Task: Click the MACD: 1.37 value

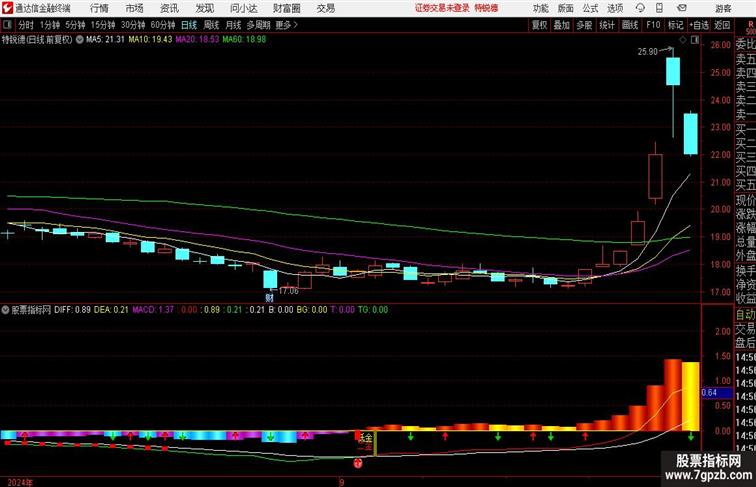Action: click(x=153, y=310)
